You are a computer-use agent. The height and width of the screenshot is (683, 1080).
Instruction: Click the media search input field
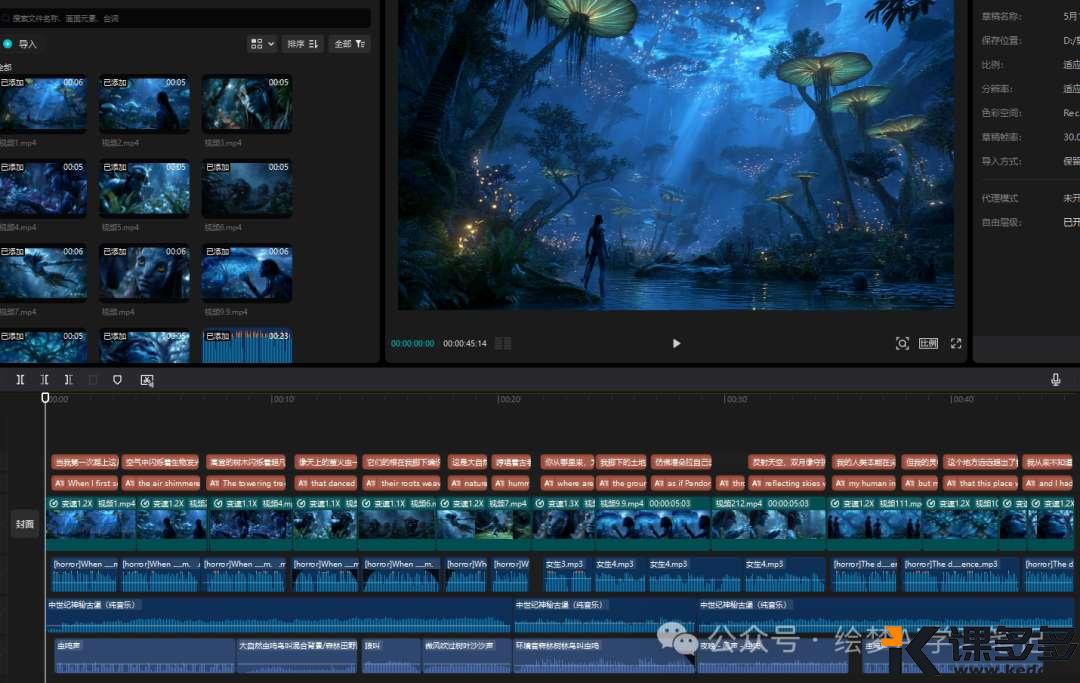click(x=186, y=18)
